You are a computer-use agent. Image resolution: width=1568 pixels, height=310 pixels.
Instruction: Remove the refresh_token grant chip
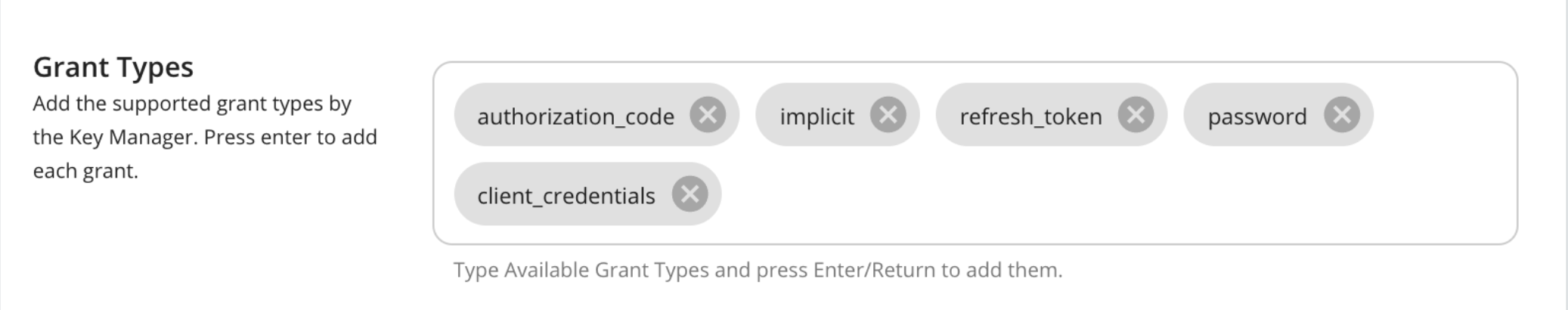(x=1136, y=115)
